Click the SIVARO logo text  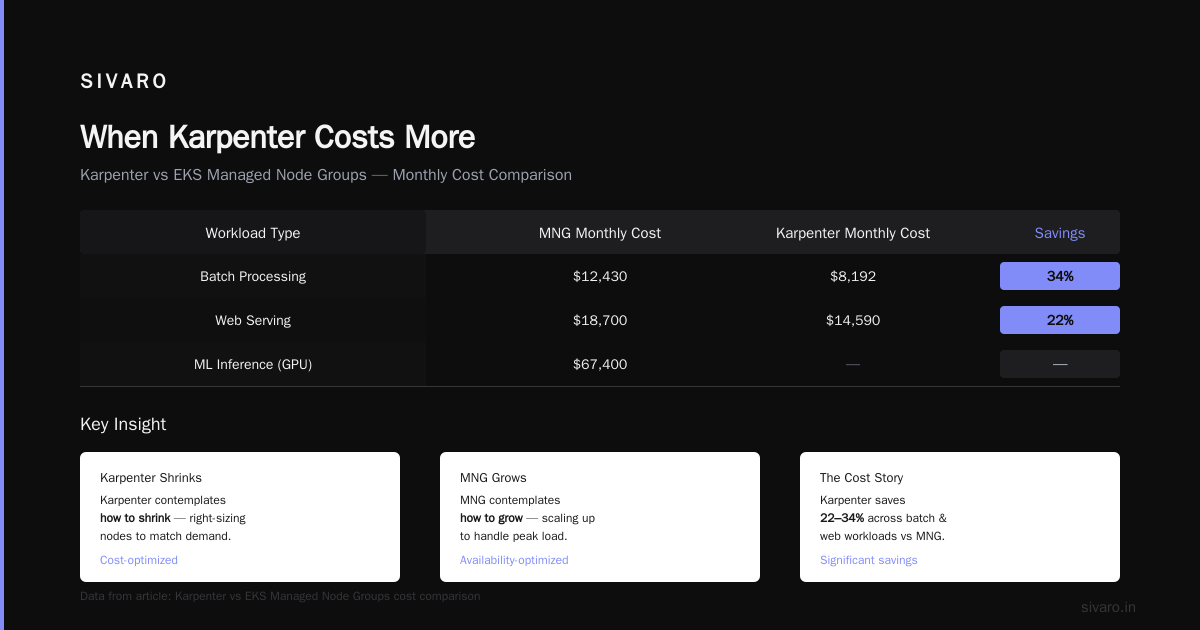[124, 82]
